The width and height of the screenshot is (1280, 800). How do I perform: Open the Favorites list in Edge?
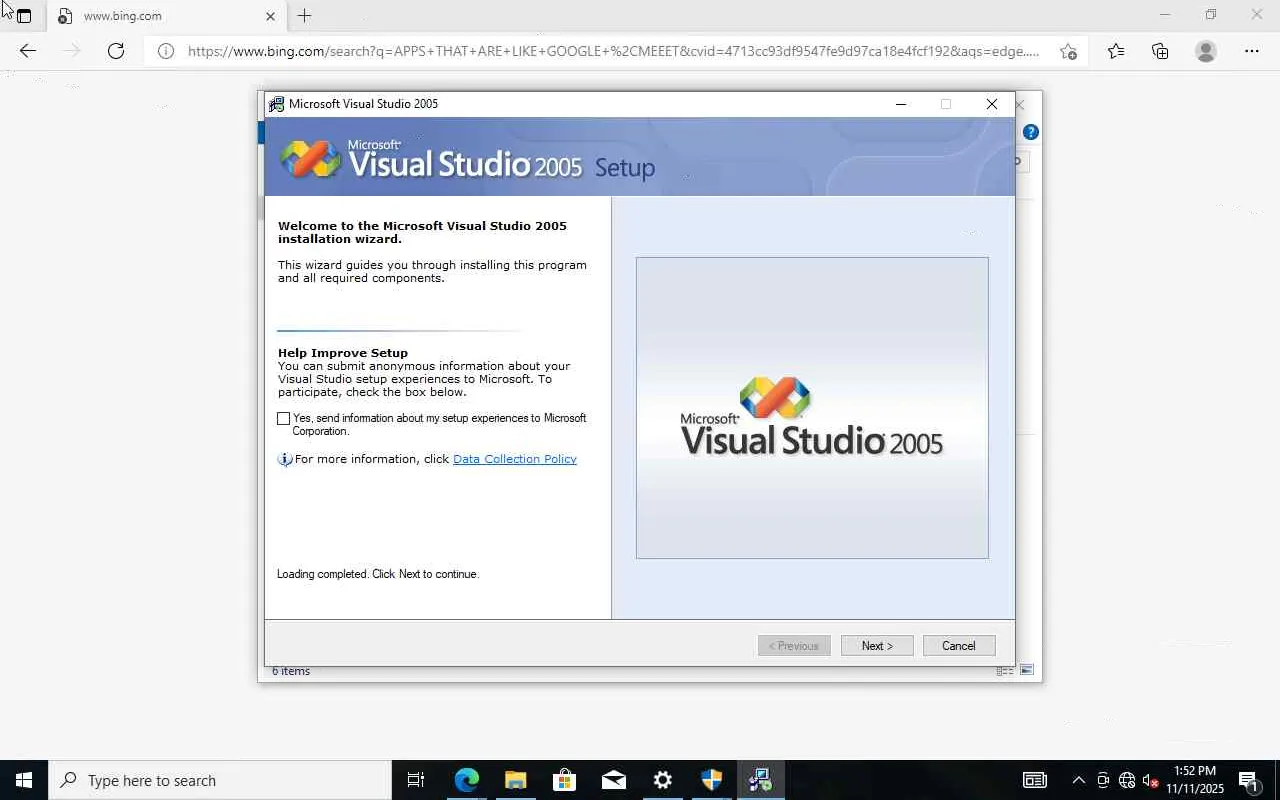point(1116,51)
